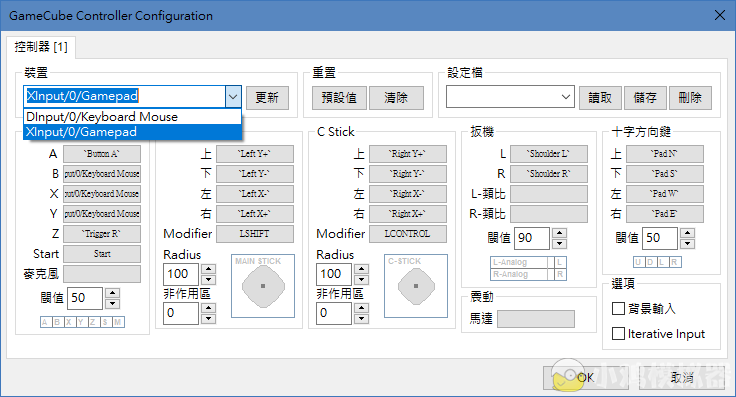Toggle the Iterative Input checkbox
The image size is (736, 397).
pyautogui.click(x=618, y=334)
